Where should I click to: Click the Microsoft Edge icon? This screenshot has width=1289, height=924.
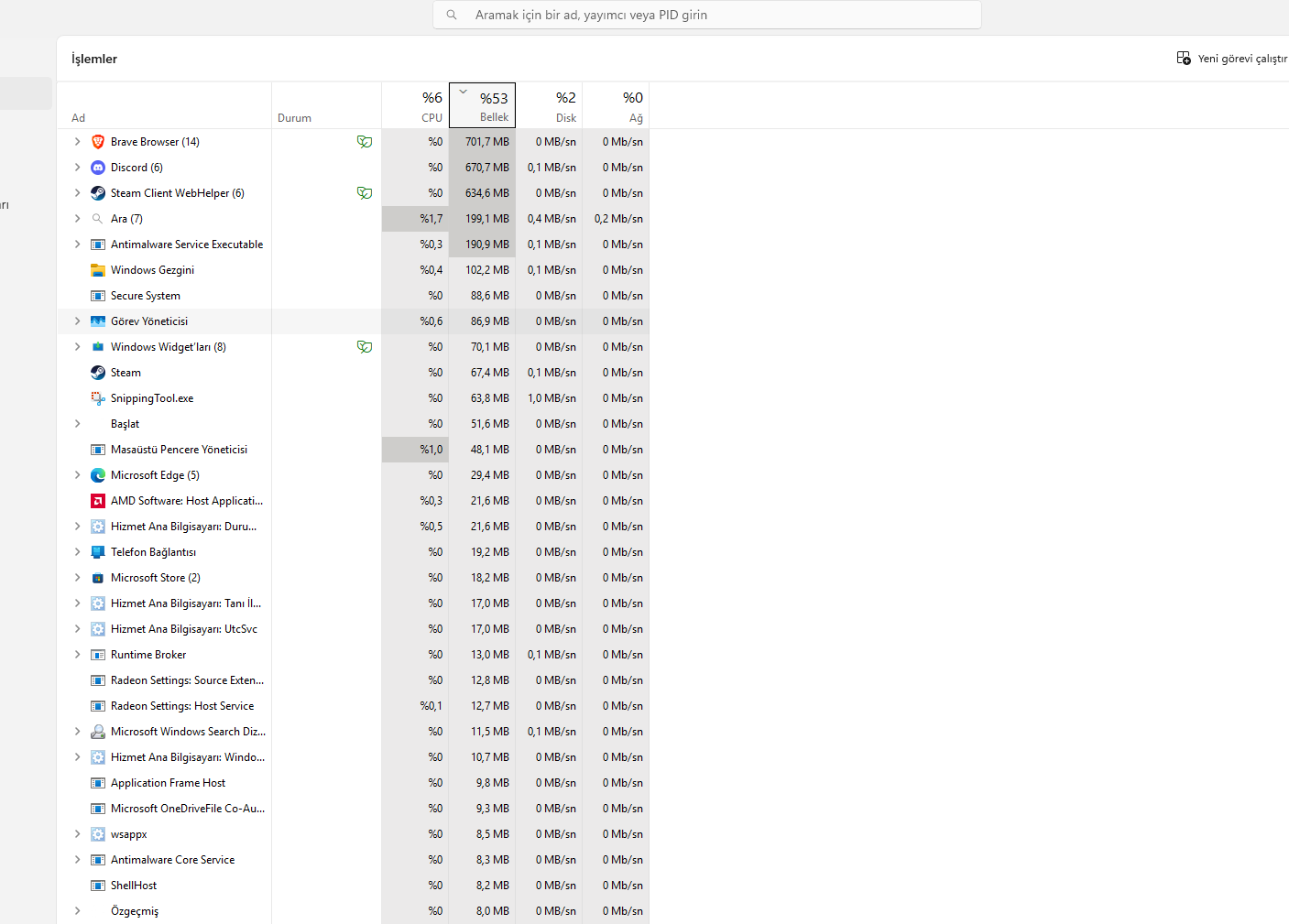(98, 475)
